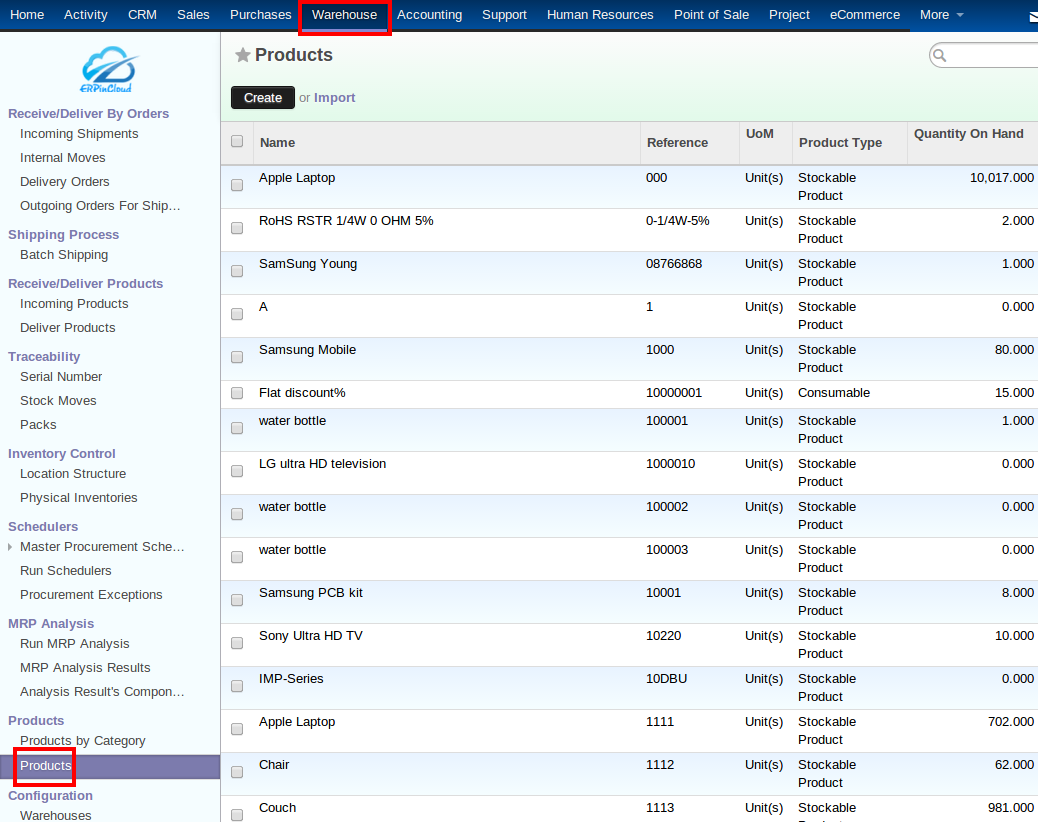Check the LG ultra HD television checkbox

click(237, 471)
